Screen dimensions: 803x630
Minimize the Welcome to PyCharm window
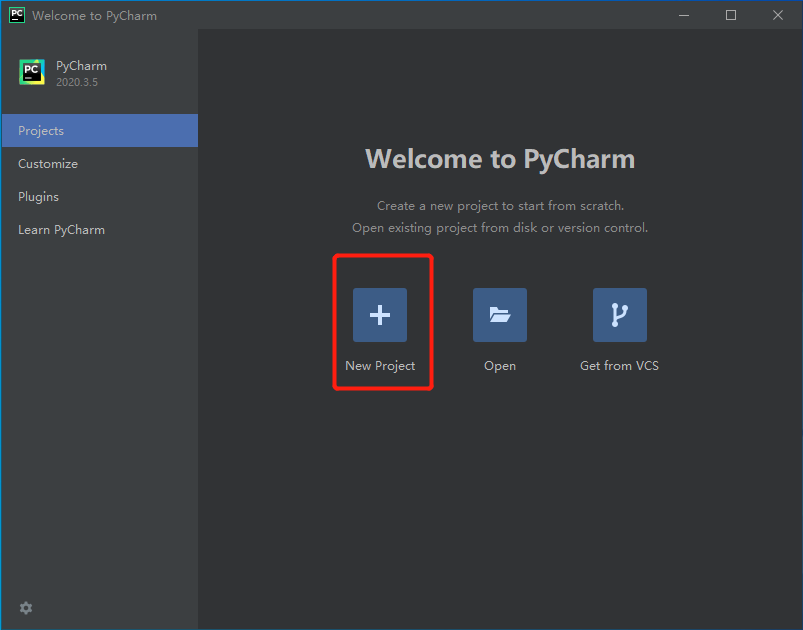684,15
